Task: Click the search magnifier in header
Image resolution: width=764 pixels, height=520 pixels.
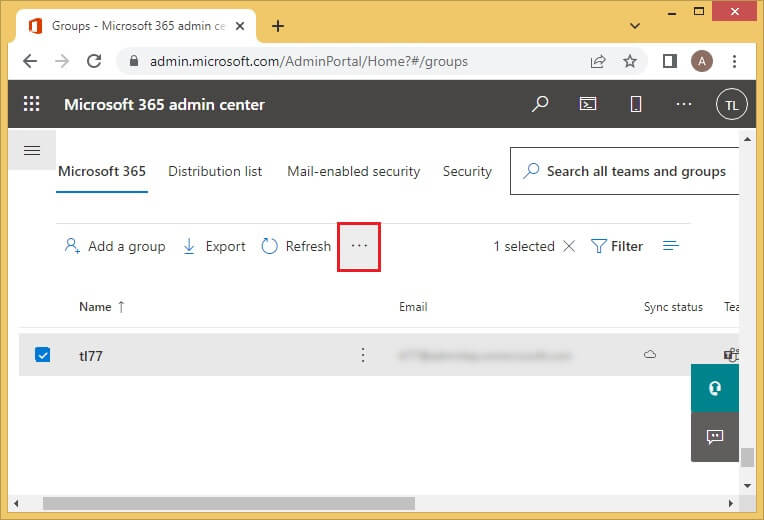Action: point(540,104)
